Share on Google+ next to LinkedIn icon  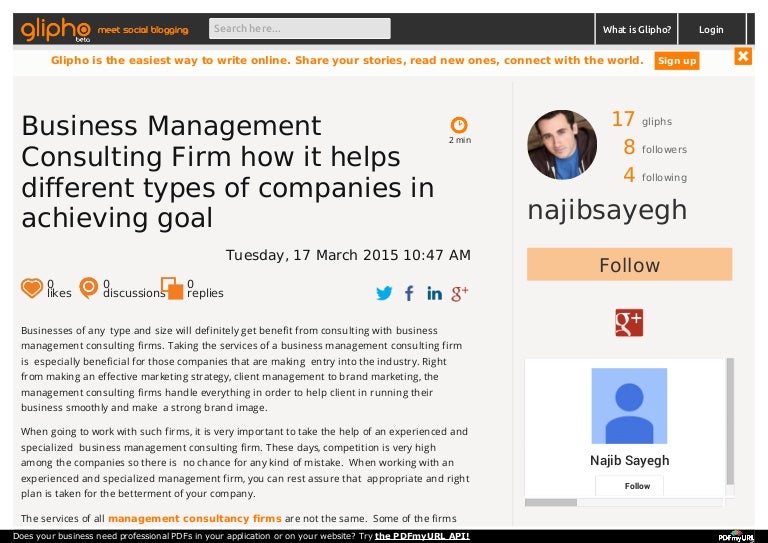coord(459,293)
